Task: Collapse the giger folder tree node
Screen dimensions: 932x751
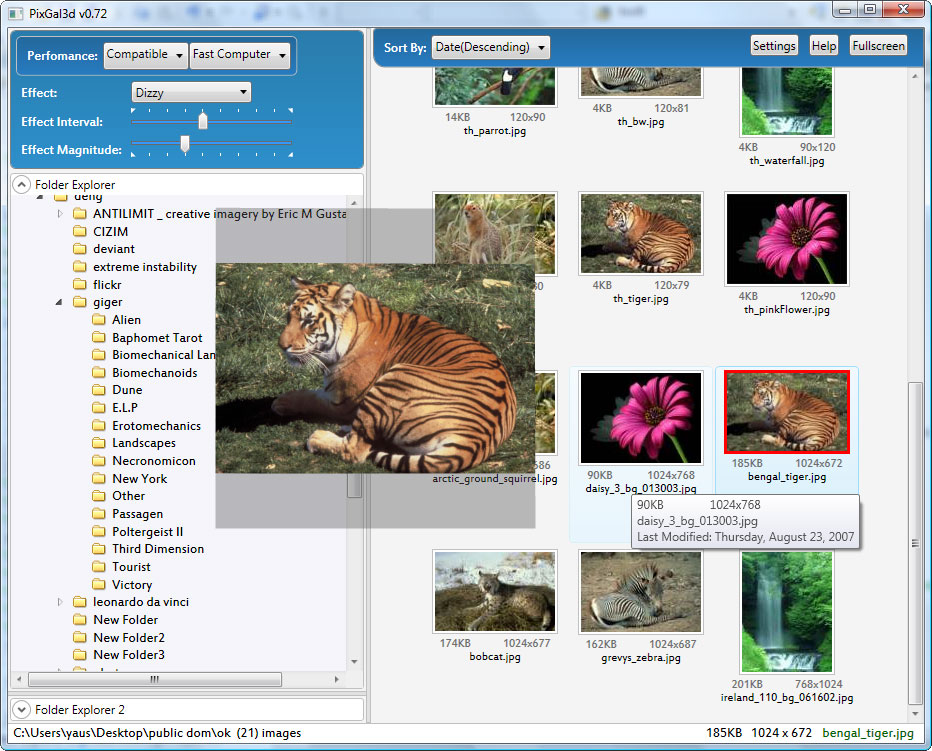Action: click(59, 302)
